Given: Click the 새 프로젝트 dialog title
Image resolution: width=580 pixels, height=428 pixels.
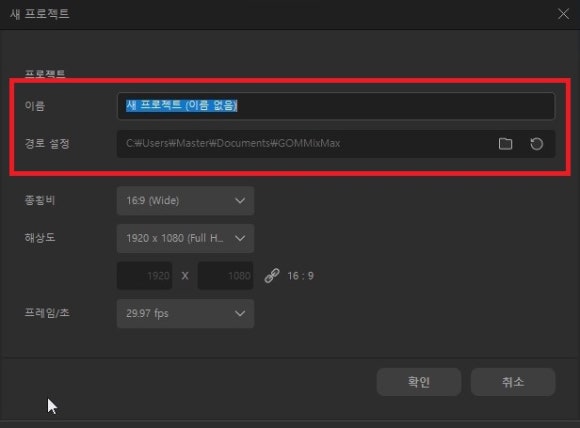Looking at the screenshot, I should [x=40, y=14].
